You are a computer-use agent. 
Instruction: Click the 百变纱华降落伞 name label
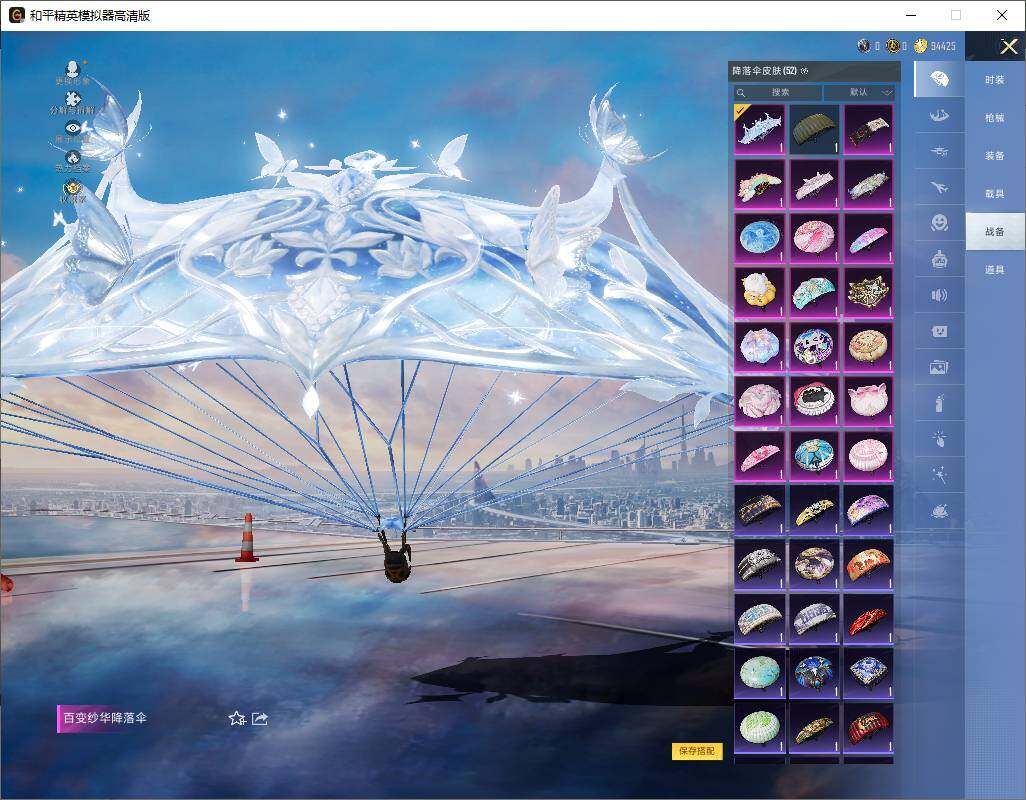click(105, 718)
